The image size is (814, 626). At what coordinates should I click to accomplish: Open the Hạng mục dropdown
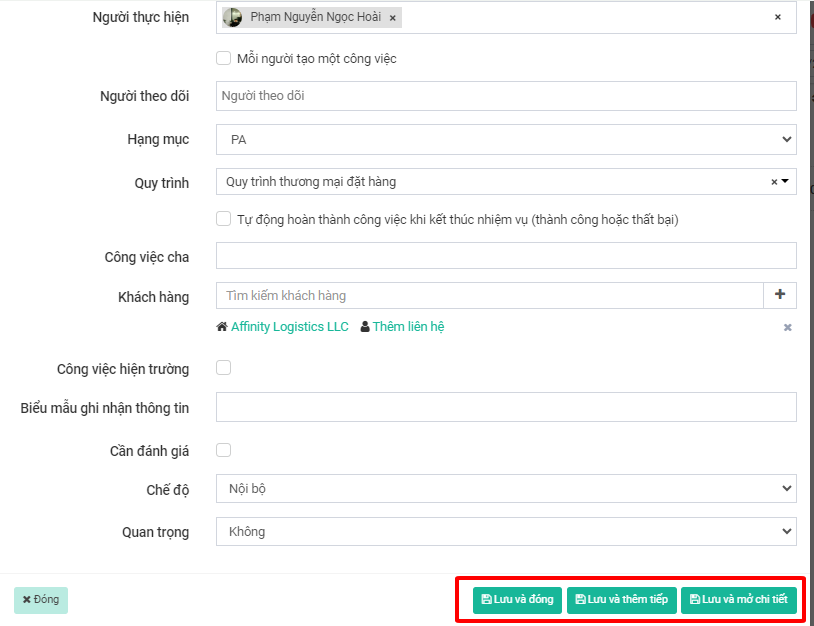pos(506,140)
